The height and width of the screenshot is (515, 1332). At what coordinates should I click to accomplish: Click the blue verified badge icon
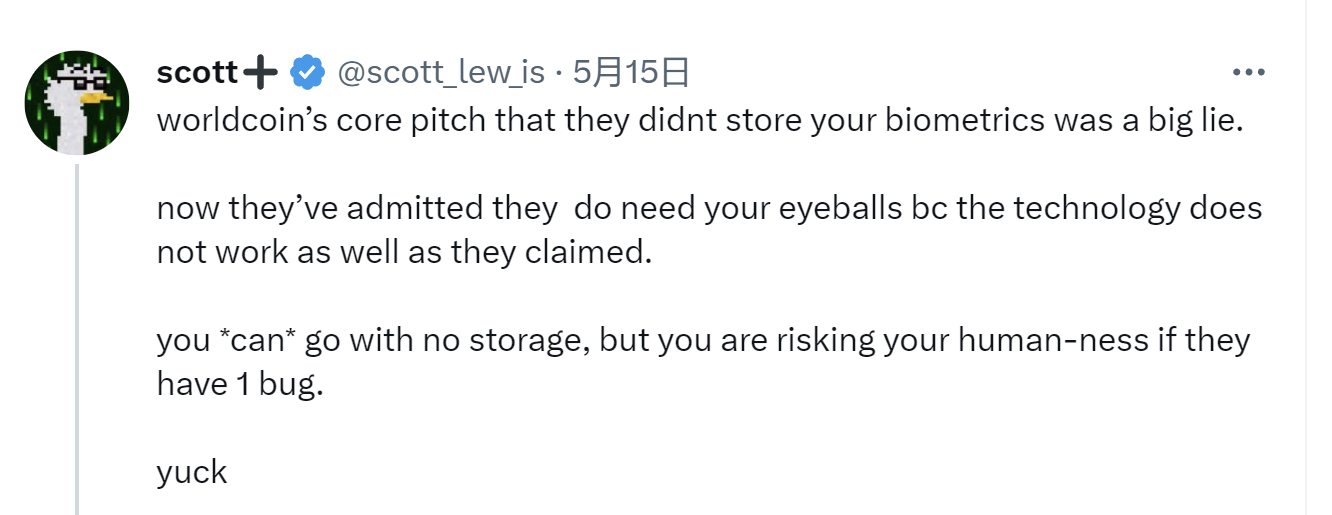coord(306,72)
